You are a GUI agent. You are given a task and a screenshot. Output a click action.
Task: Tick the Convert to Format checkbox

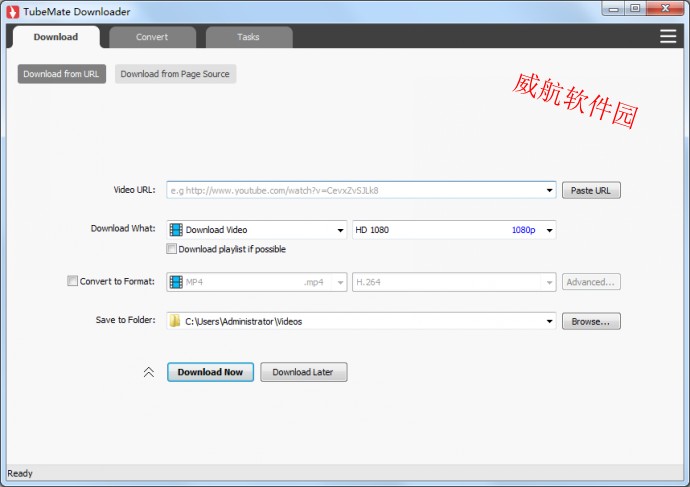(72, 281)
